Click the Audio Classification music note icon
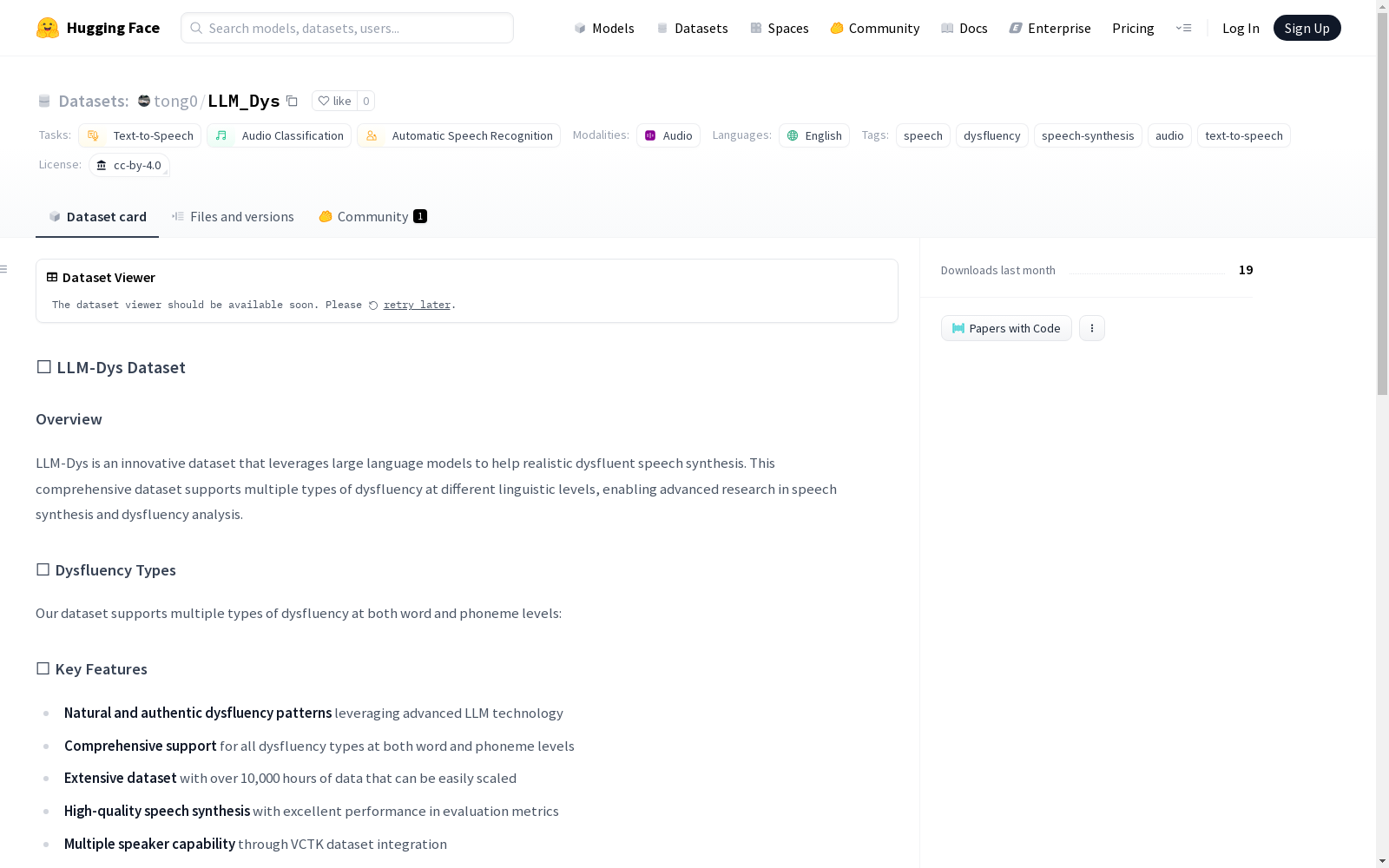This screenshot has width=1389, height=868. 221,135
